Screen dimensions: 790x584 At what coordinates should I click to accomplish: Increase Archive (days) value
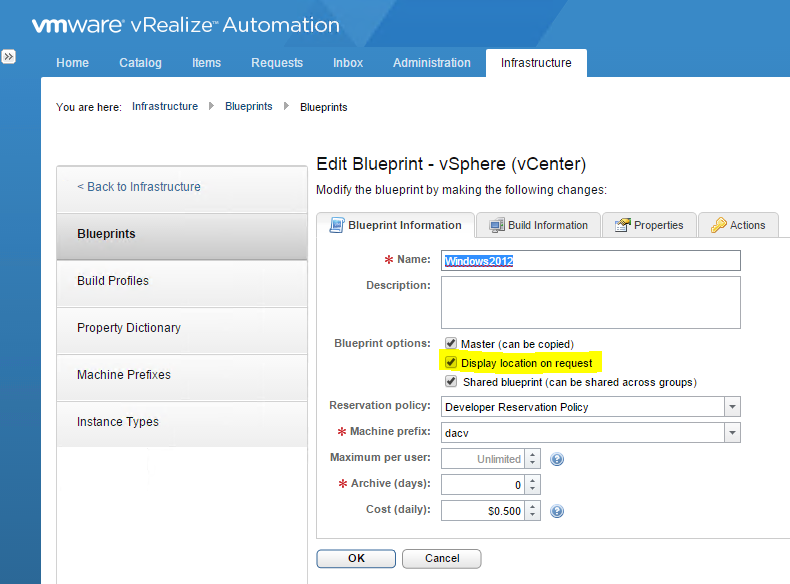pyautogui.click(x=533, y=481)
